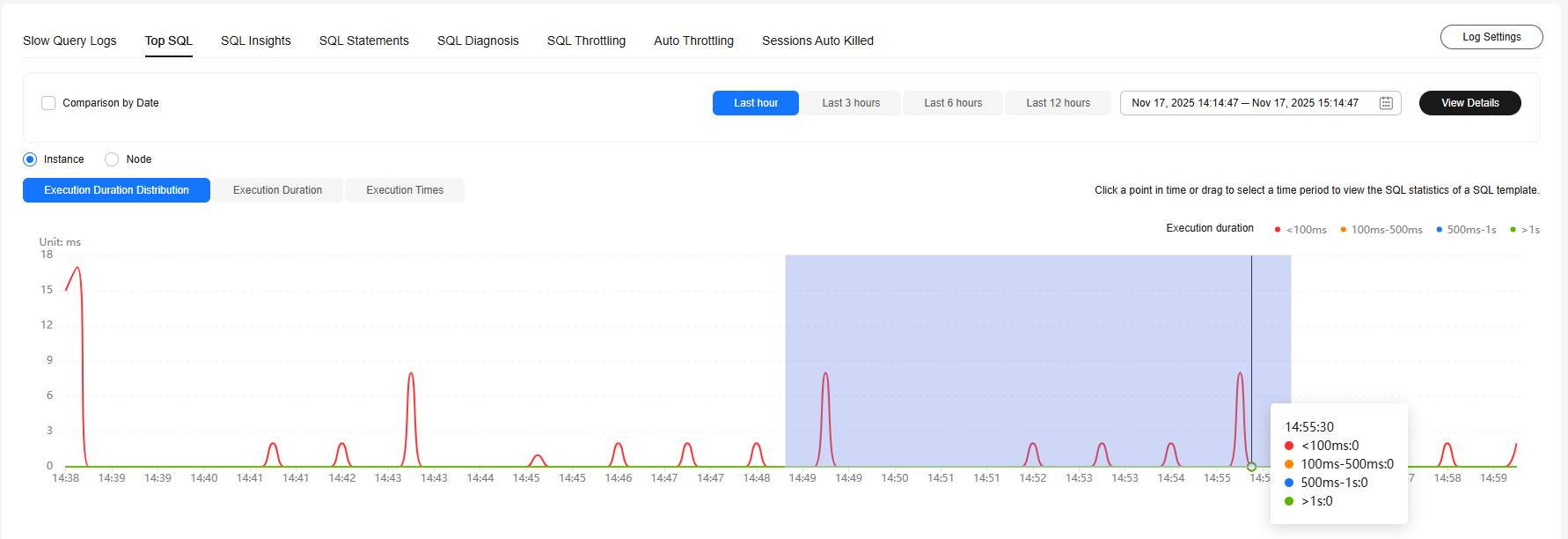Open the calendar date picker icon

pos(1386,103)
